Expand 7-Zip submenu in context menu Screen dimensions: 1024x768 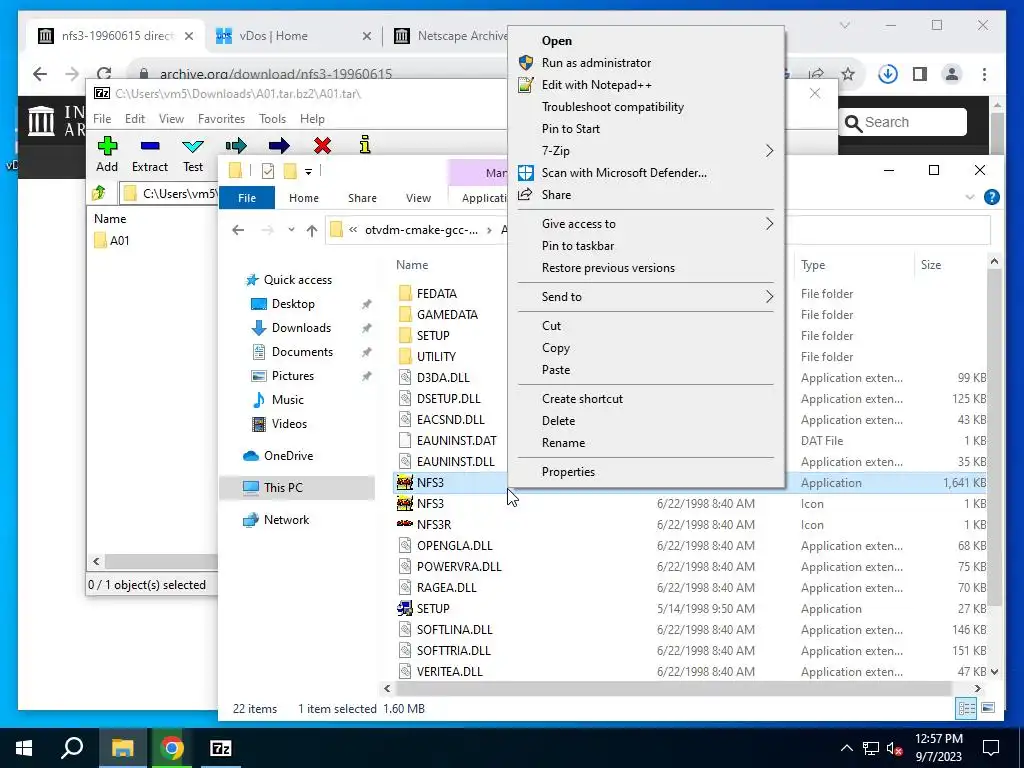769,151
